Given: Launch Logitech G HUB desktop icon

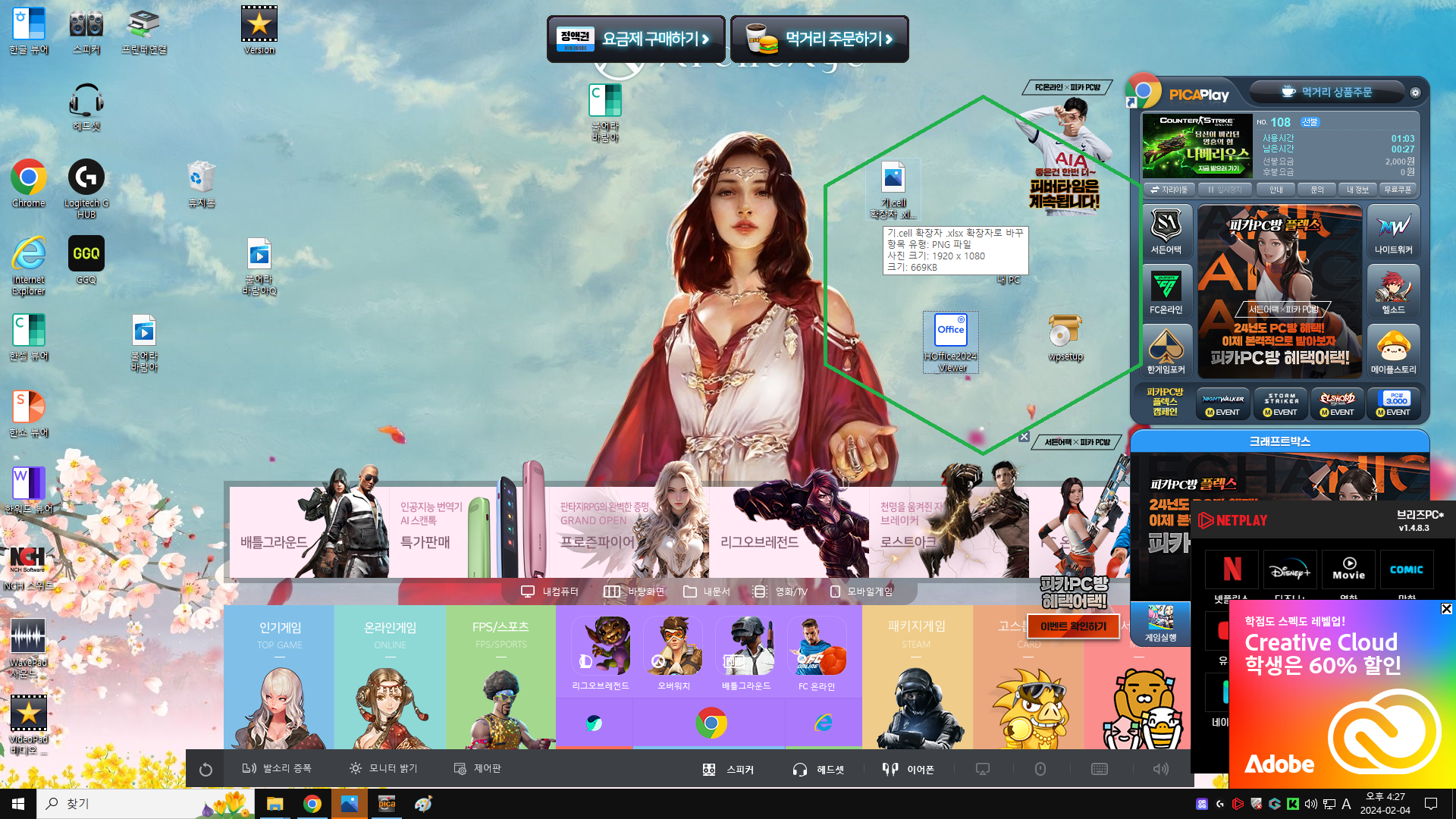Looking at the screenshot, I should point(86,188).
